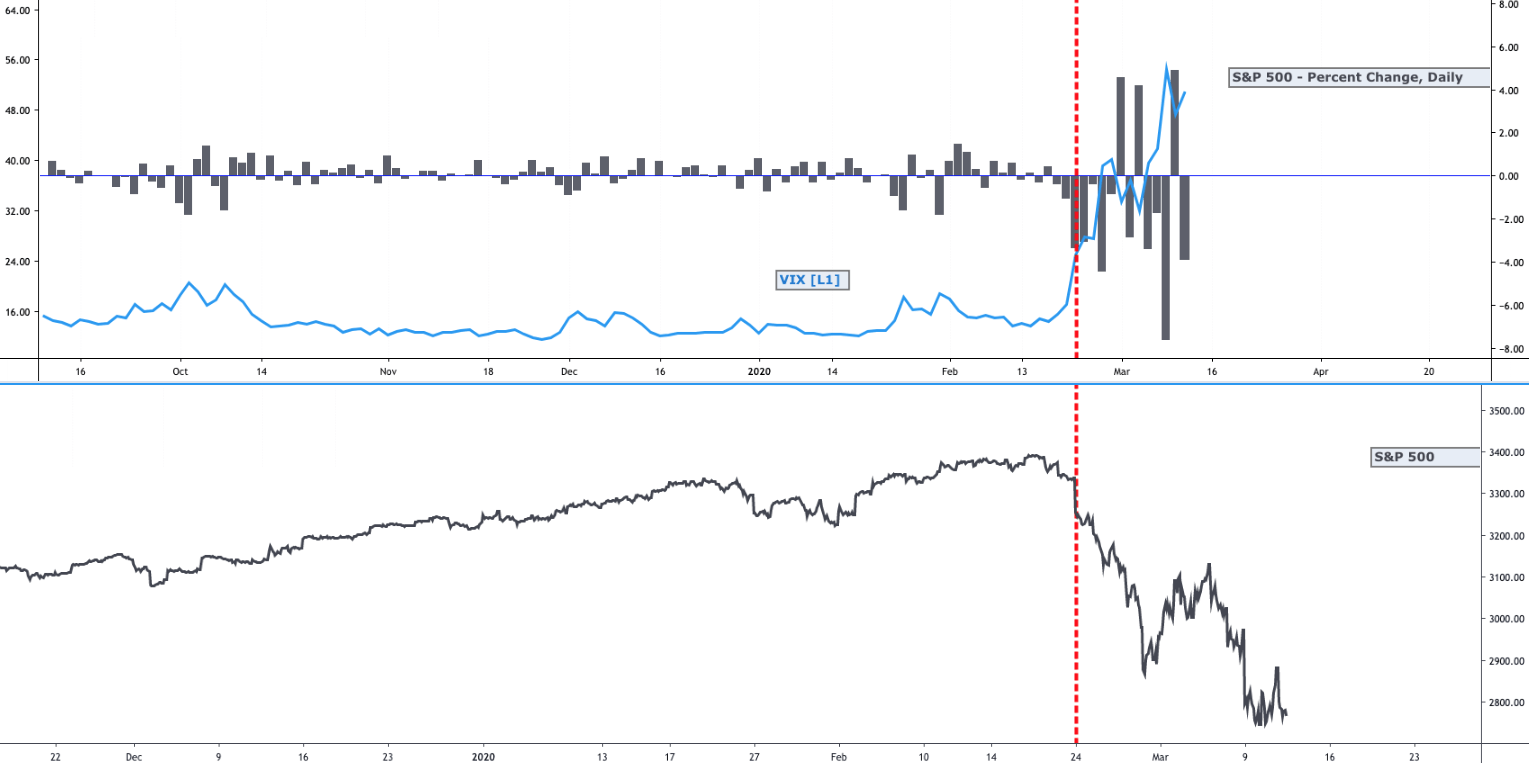Click the 3200.00 price level
1529x763 pixels.
1506,536
